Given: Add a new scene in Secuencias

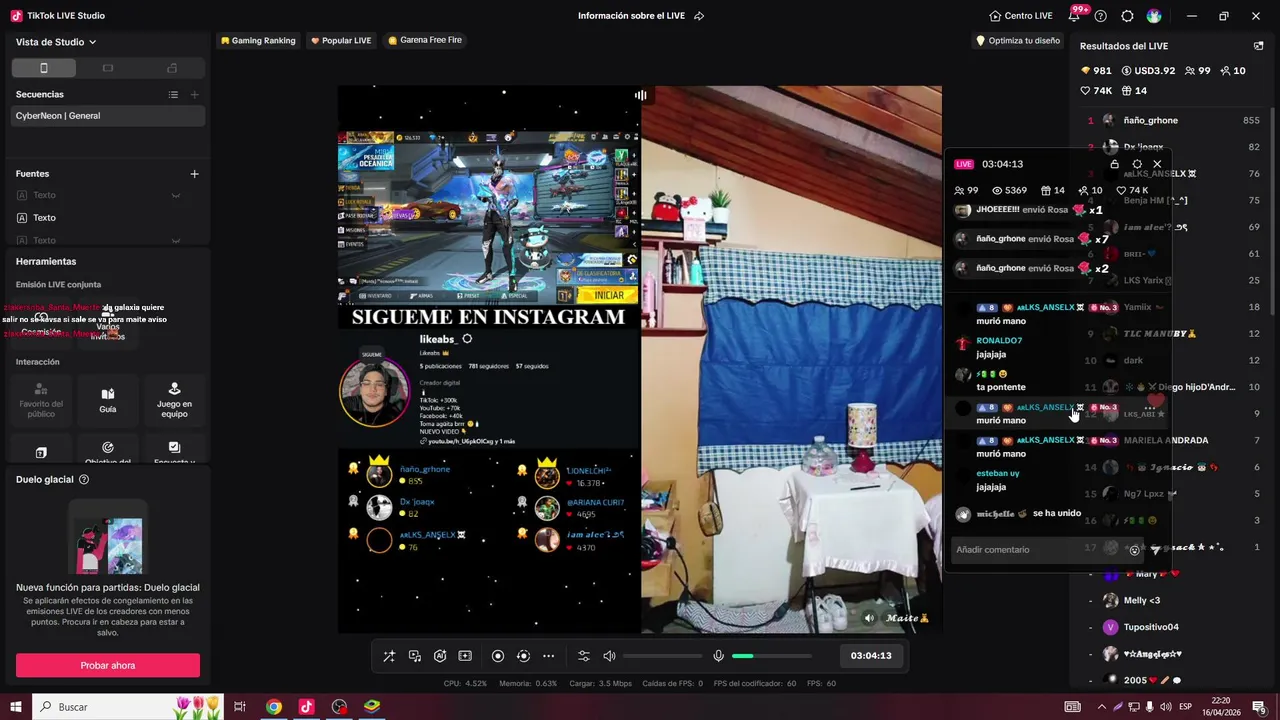Looking at the screenshot, I should (x=194, y=94).
